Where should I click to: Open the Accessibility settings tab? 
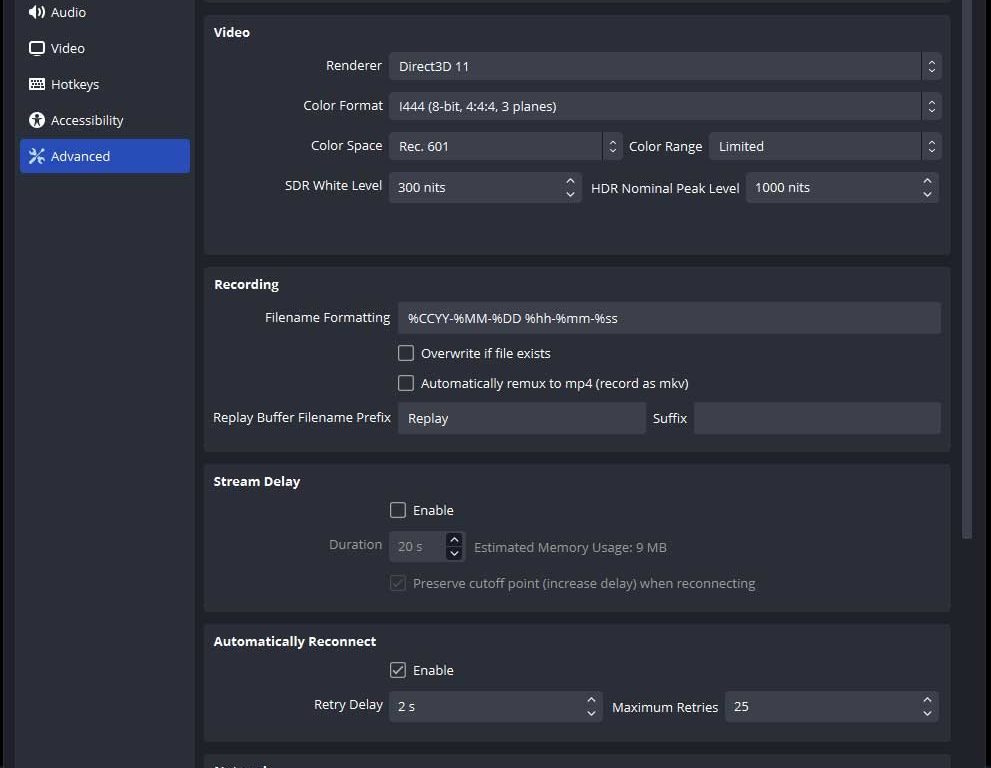point(87,120)
